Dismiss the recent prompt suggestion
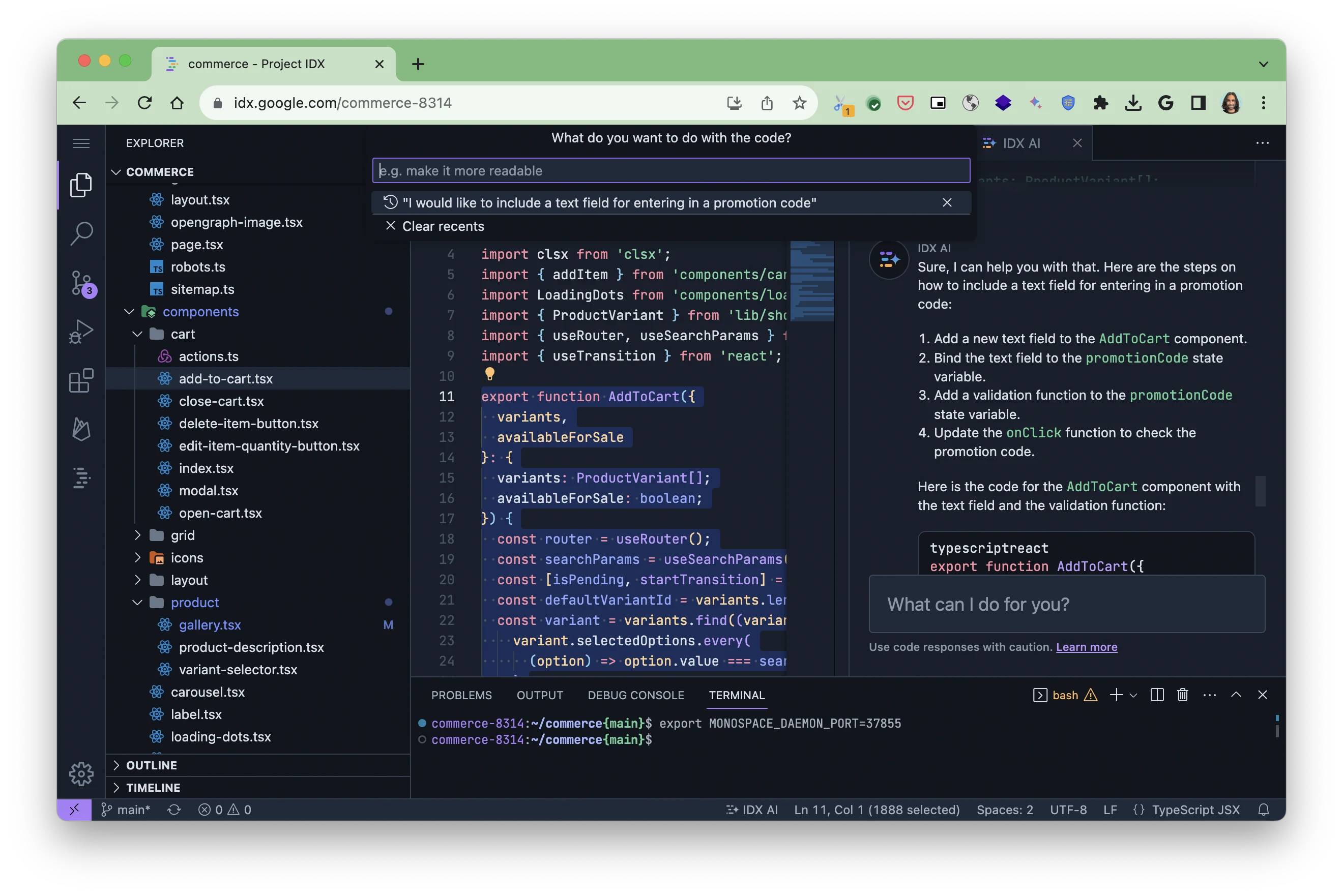The image size is (1343, 896). click(x=947, y=202)
